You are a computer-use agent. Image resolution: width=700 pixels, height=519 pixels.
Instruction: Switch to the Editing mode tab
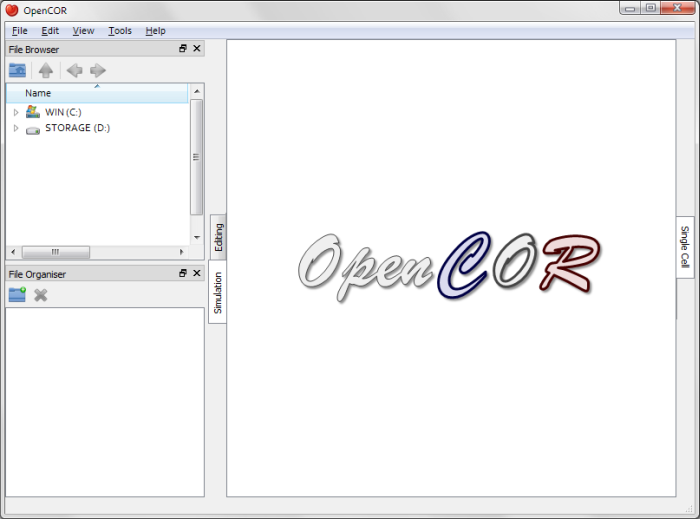pyautogui.click(x=218, y=238)
